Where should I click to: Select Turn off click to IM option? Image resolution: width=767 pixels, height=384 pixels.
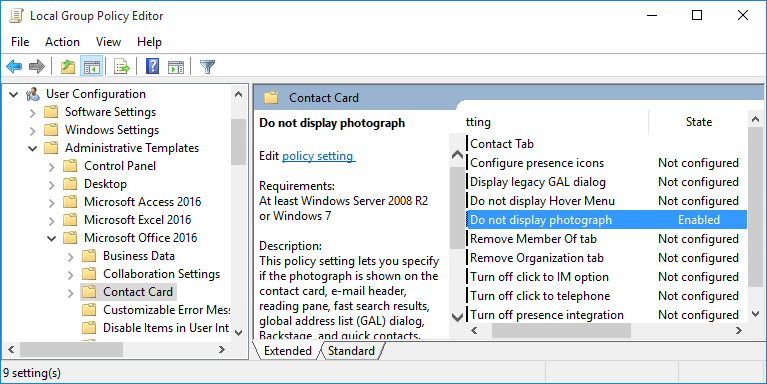point(607,277)
